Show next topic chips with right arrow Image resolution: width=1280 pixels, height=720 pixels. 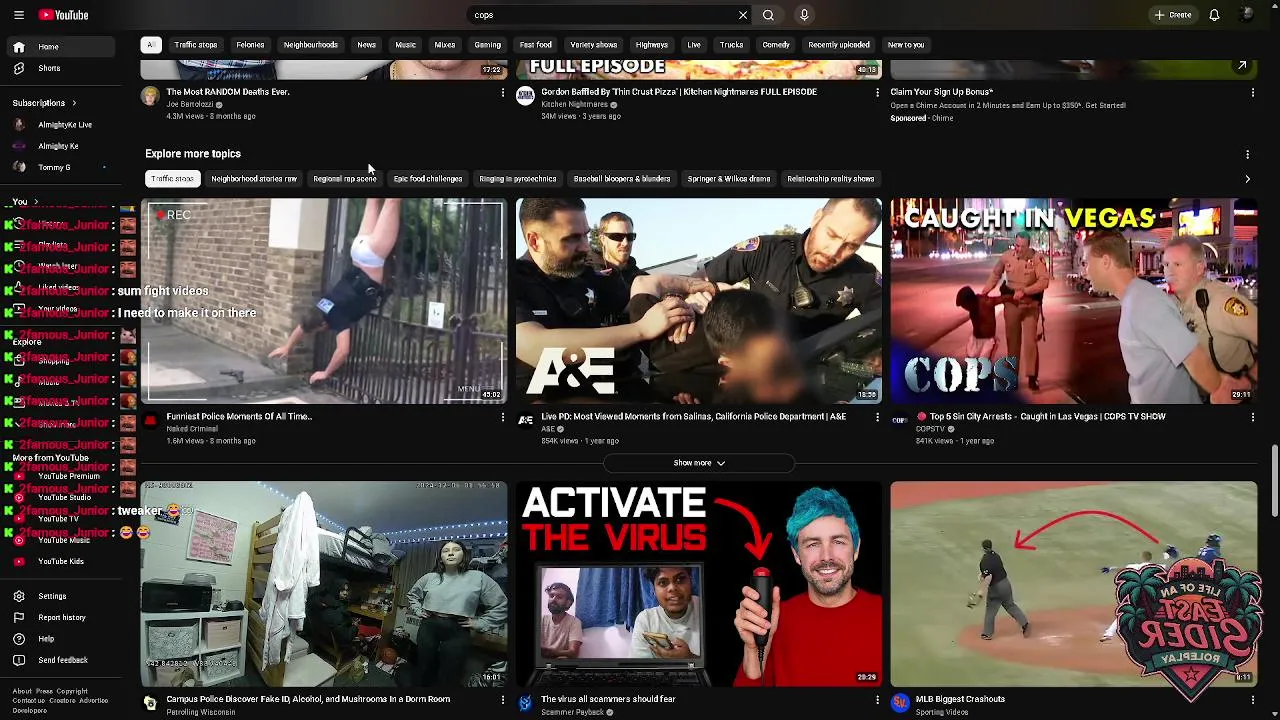point(1247,179)
